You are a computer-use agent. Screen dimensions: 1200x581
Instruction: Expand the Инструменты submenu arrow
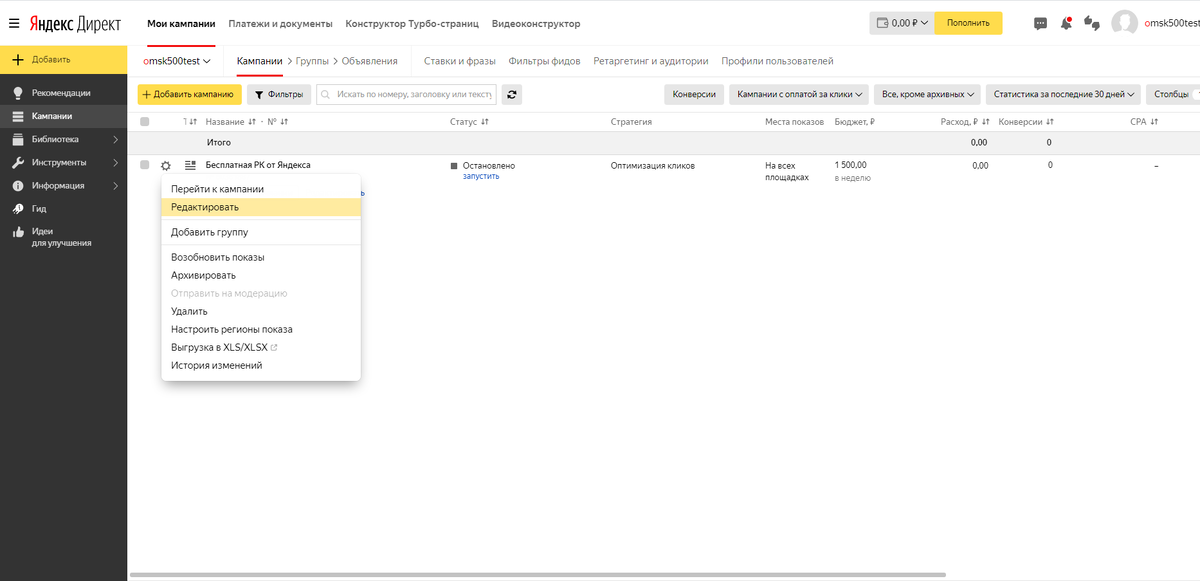pyautogui.click(x=116, y=162)
